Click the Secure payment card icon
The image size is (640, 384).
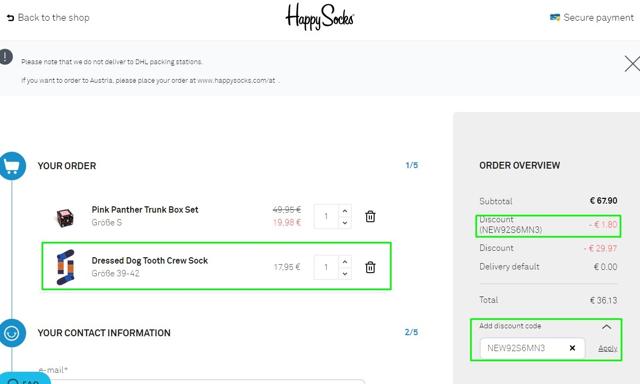click(x=555, y=18)
